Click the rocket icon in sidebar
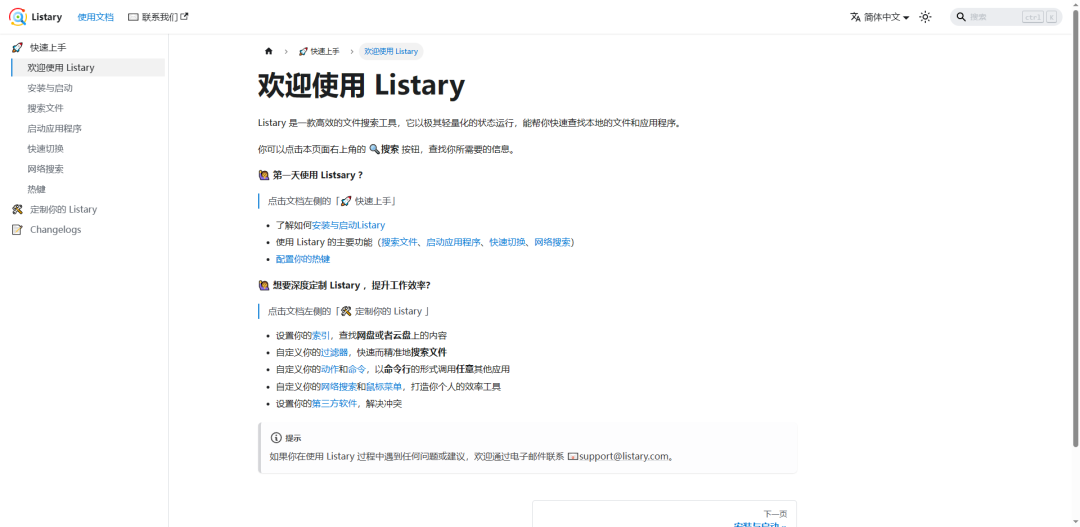The image size is (1080, 527). click(x=18, y=48)
